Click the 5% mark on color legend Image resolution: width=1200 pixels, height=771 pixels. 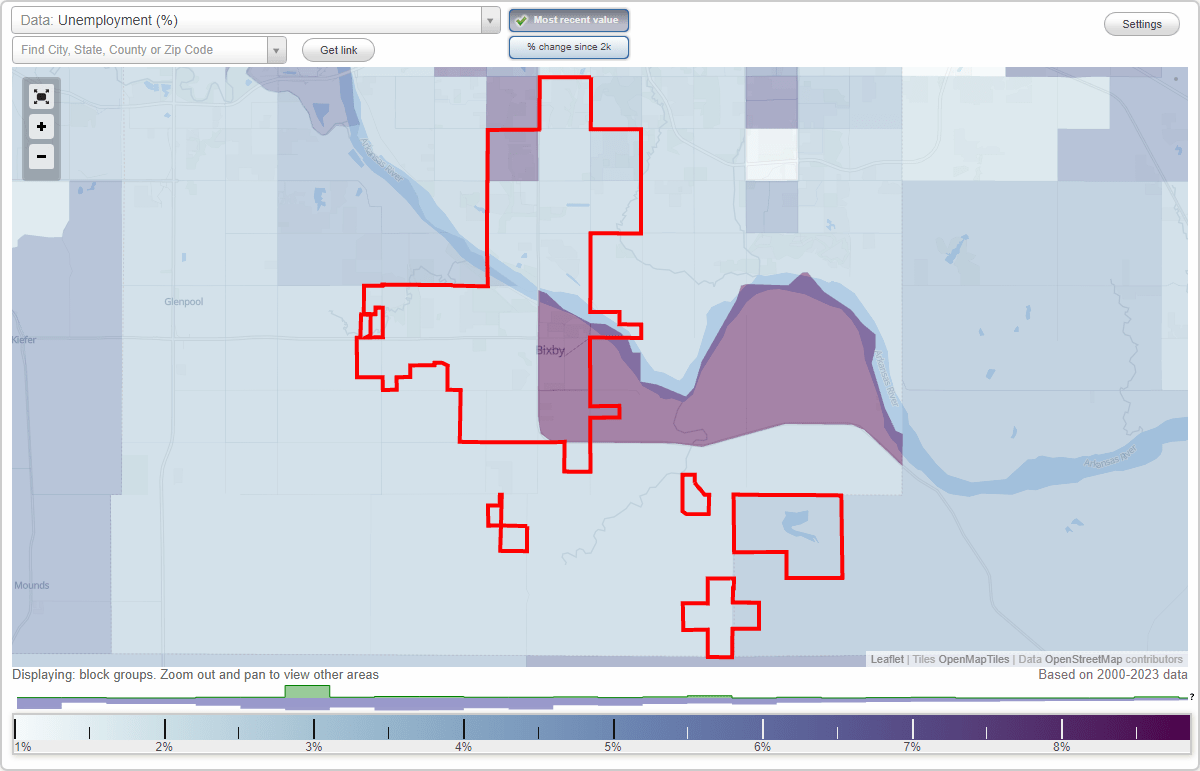(613, 746)
